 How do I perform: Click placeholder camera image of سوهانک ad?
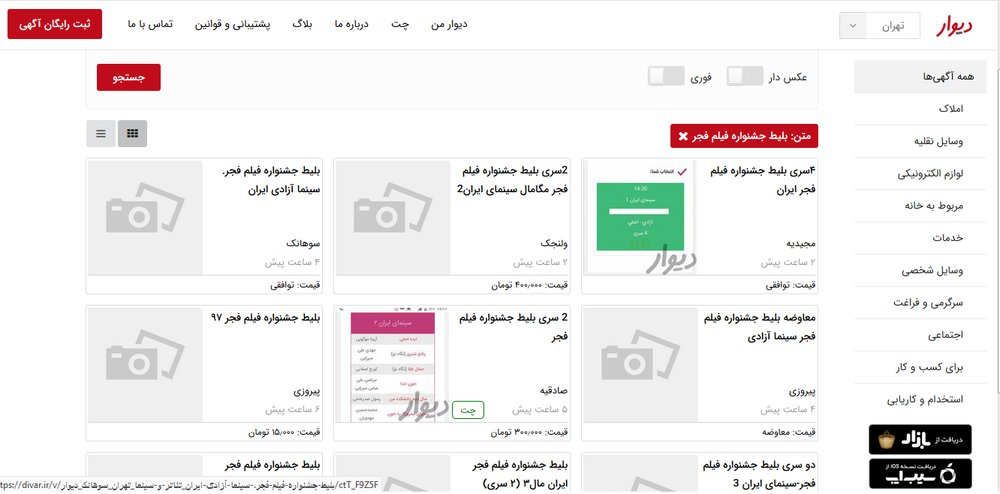(145, 217)
